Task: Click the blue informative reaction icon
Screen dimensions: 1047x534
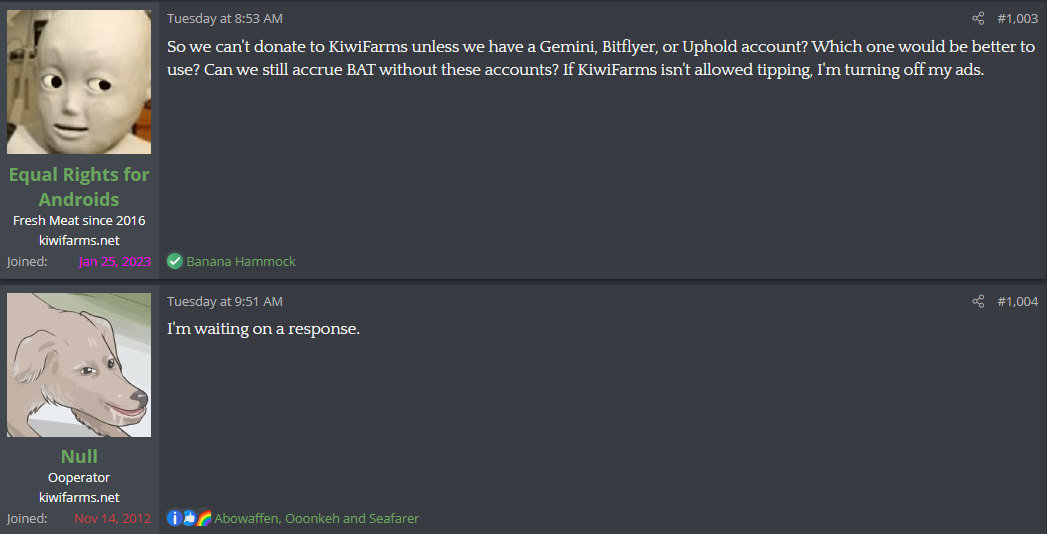Action: coord(174,518)
